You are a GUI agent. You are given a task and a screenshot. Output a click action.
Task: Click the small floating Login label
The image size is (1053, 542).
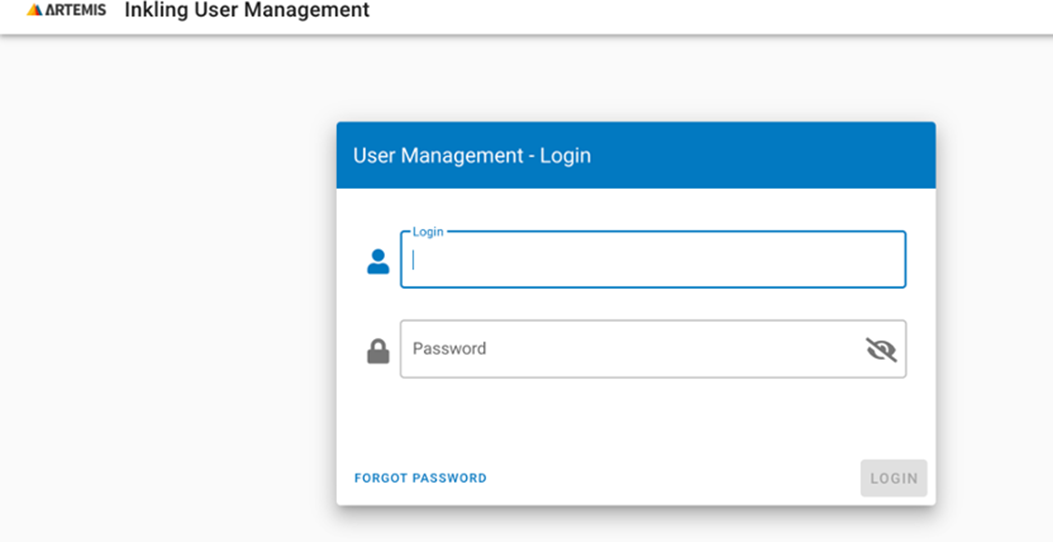[427, 232]
